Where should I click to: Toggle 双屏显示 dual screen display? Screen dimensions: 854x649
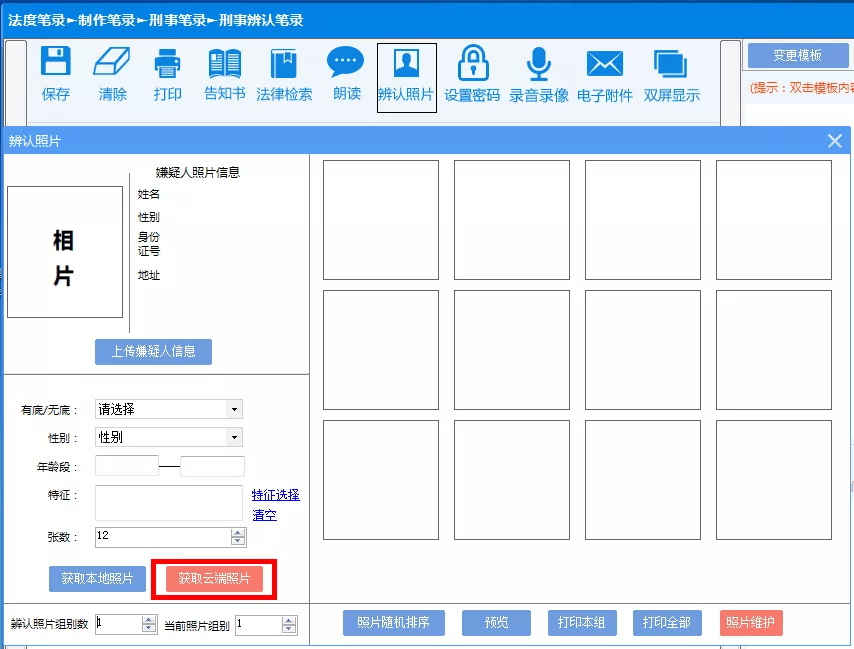(671, 64)
